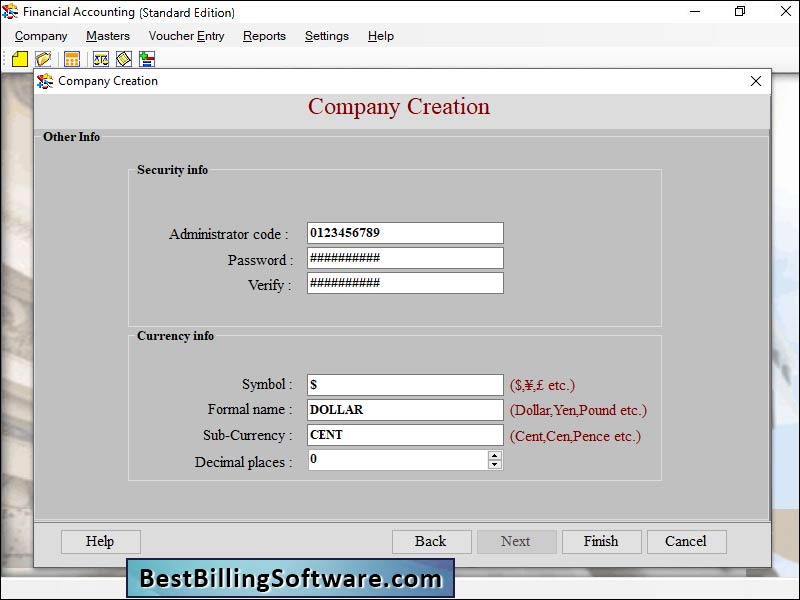Click the calculator/ledger toolbar icon
Screen dimensions: 800x600
(x=70, y=59)
